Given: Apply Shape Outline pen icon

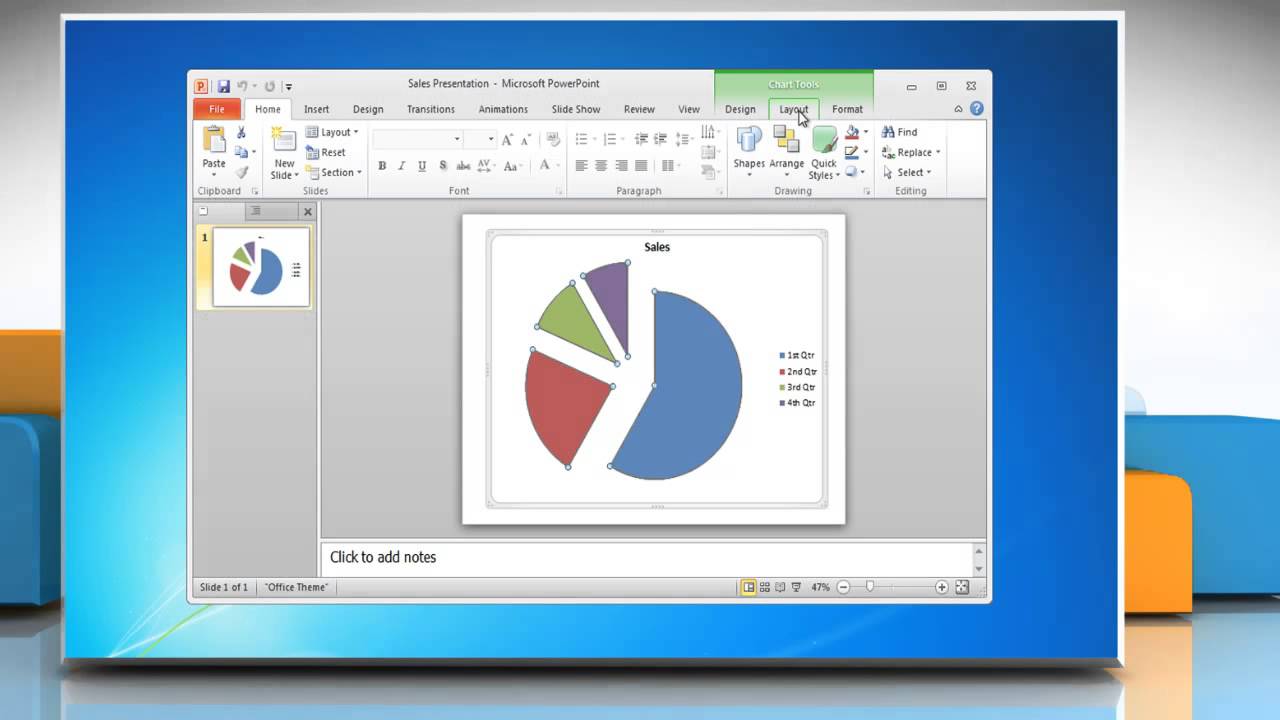Looking at the screenshot, I should pos(851,152).
